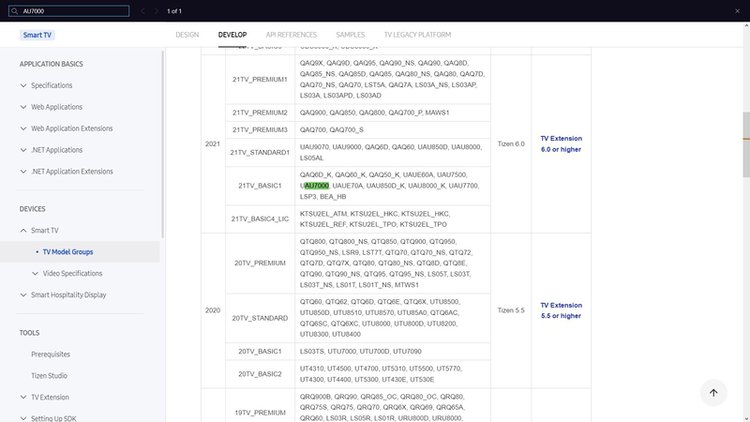
Task: Open the API REFERENCES tab
Action: pyautogui.click(x=291, y=34)
